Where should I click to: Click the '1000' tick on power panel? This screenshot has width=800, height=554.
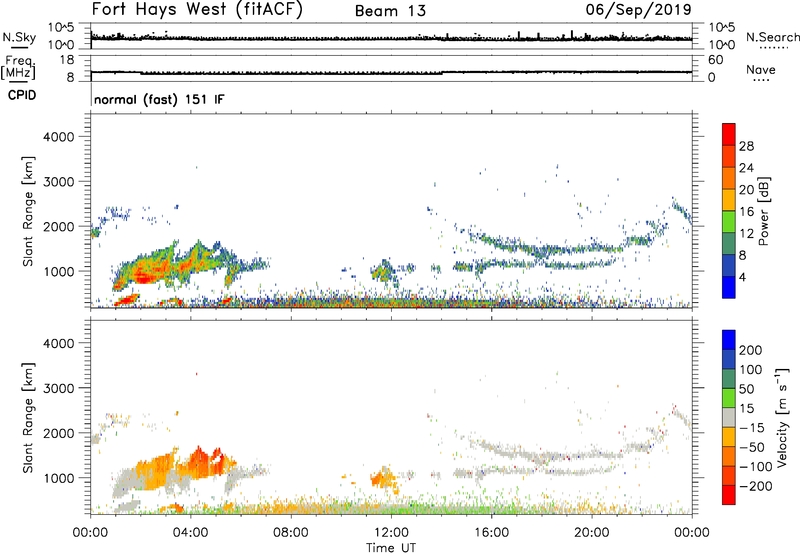pyautogui.click(x=59, y=271)
